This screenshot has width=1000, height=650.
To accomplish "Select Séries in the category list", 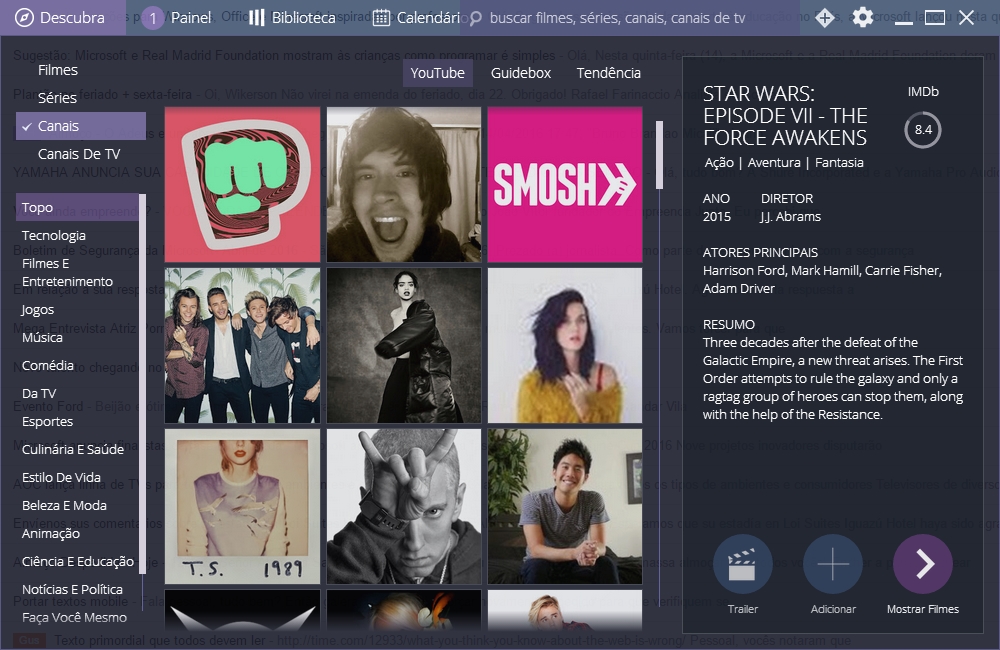I will (58, 98).
